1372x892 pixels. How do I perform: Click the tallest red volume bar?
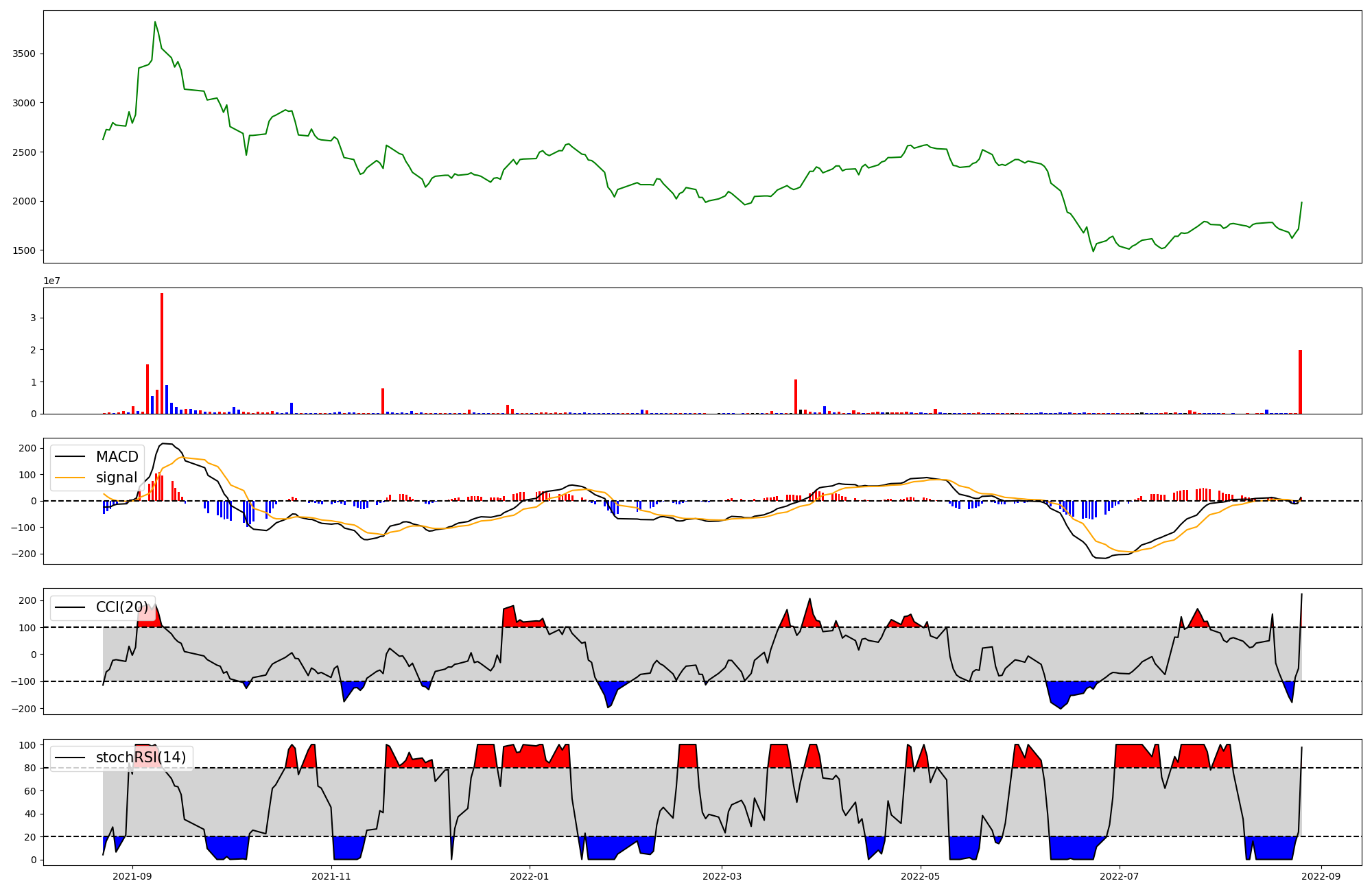(162, 353)
